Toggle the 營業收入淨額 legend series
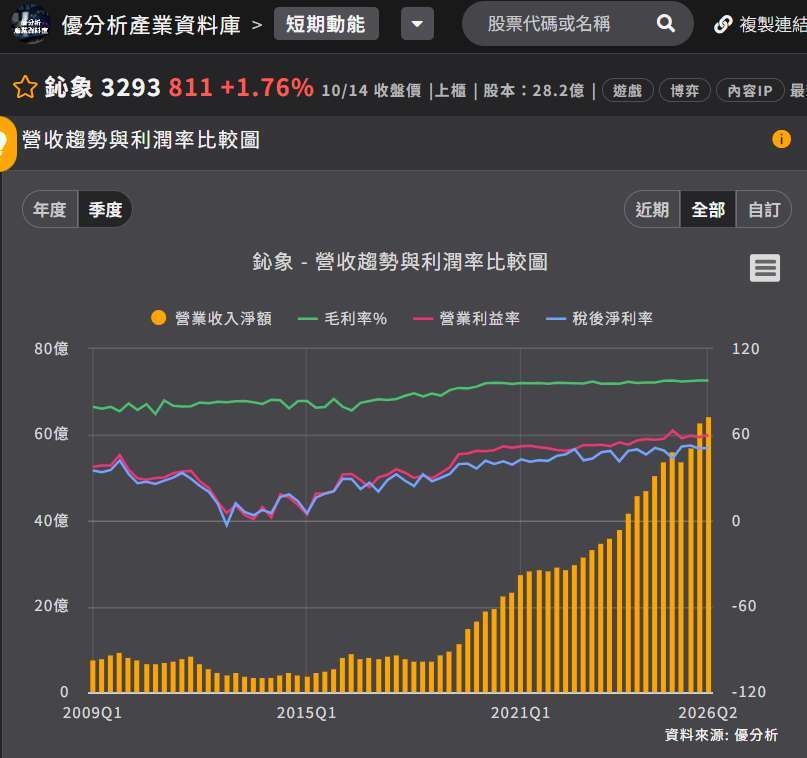The height and width of the screenshot is (758, 807). [212, 319]
